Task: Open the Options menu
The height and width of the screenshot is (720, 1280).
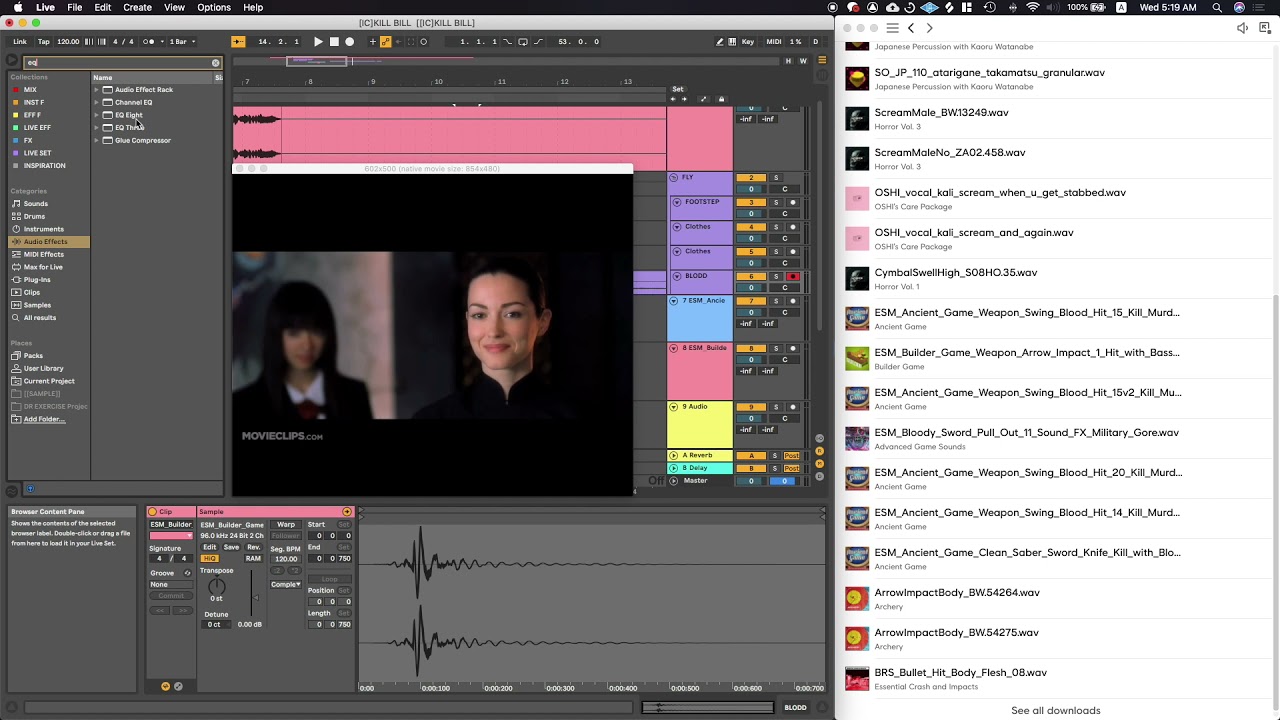Action: pyautogui.click(x=214, y=7)
